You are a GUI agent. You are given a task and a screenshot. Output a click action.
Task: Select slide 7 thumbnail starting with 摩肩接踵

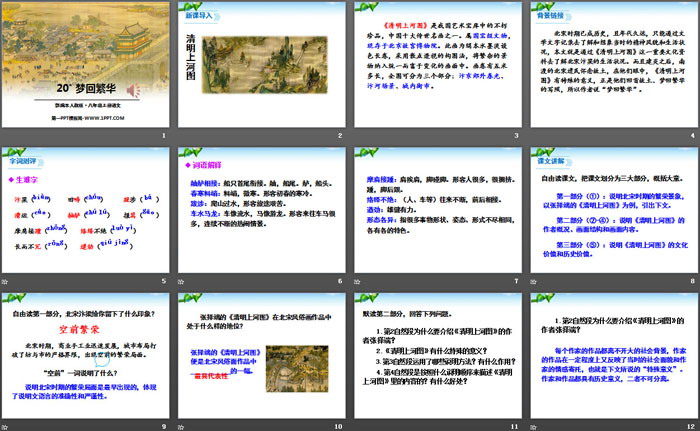pyautogui.click(x=438, y=210)
